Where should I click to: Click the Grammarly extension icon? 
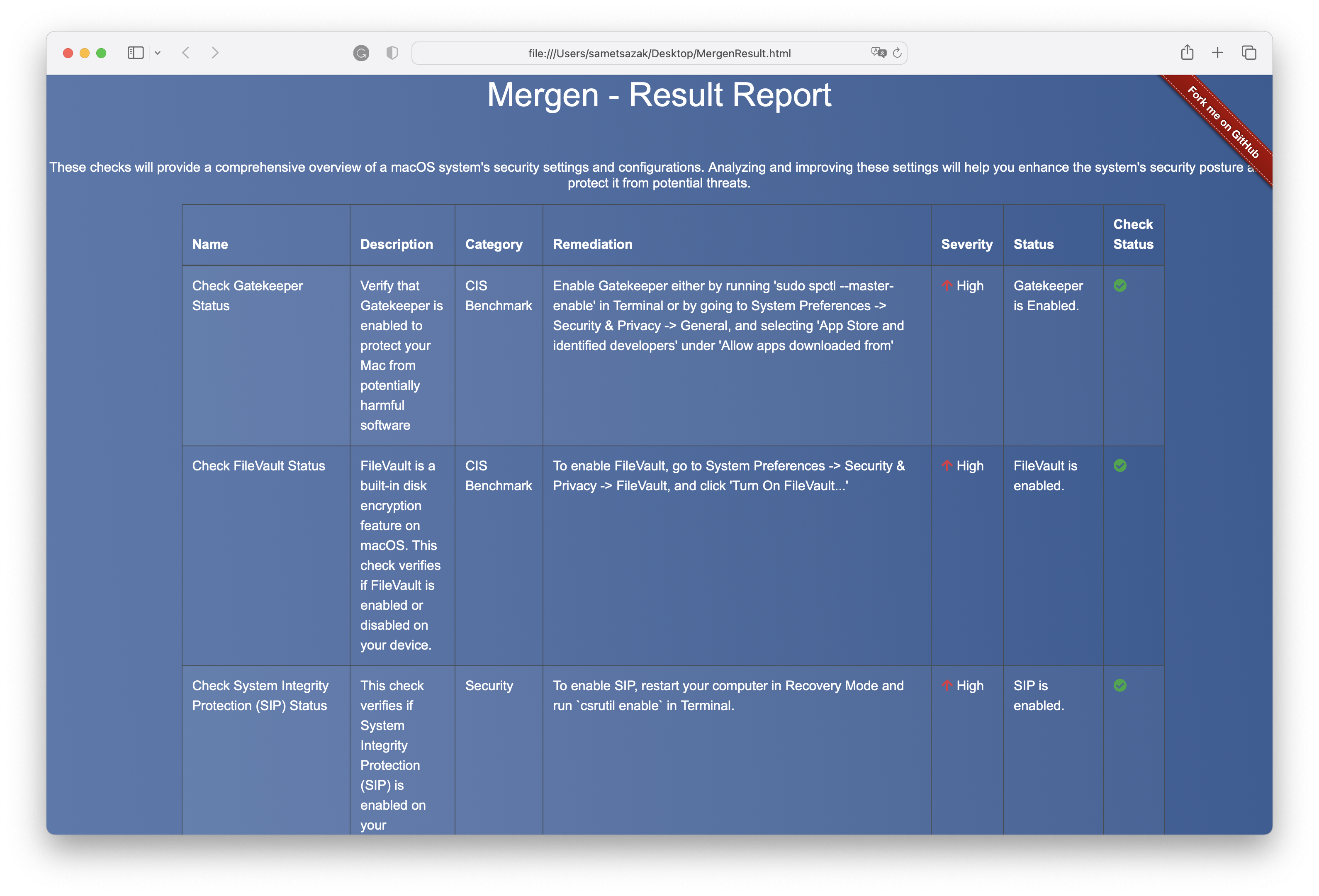click(x=361, y=54)
